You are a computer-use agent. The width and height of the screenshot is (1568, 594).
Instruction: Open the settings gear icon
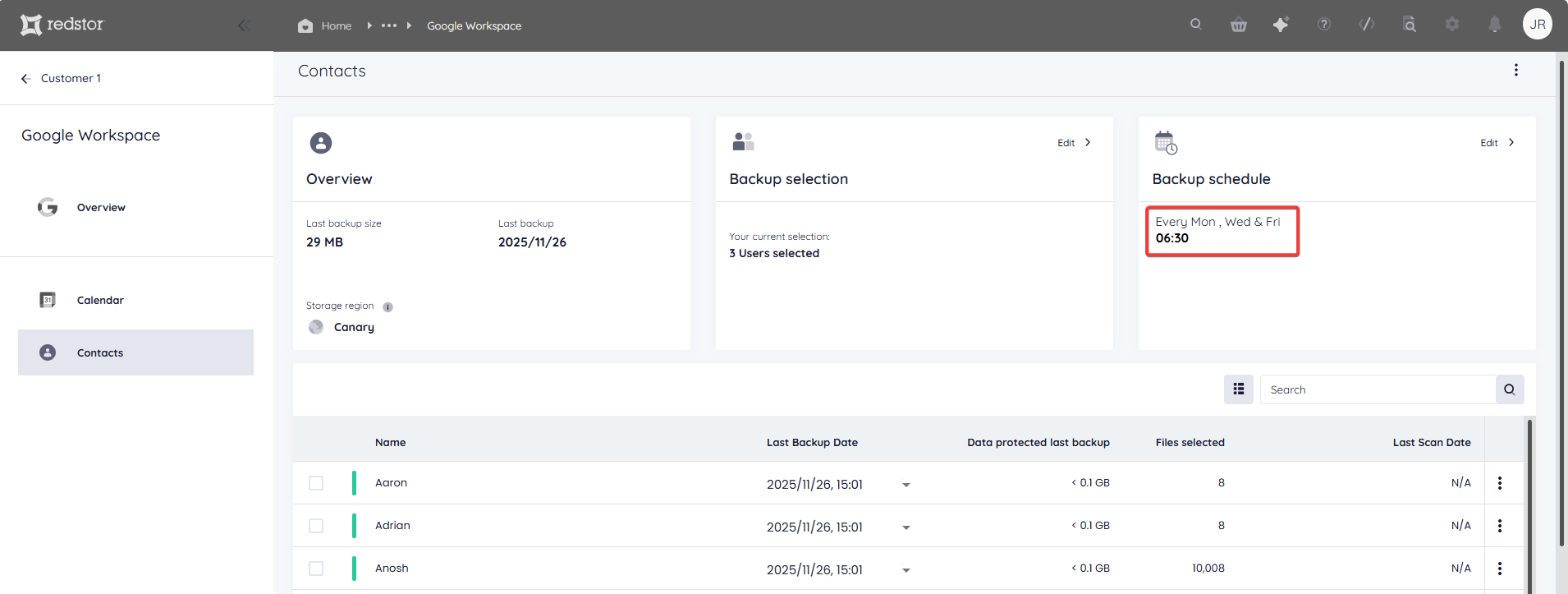click(x=1452, y=25)
